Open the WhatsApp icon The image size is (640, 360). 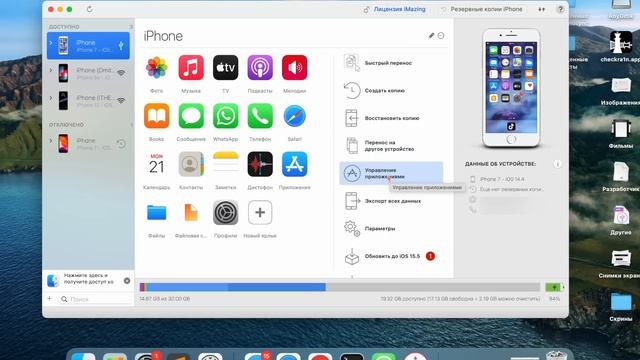225,116
